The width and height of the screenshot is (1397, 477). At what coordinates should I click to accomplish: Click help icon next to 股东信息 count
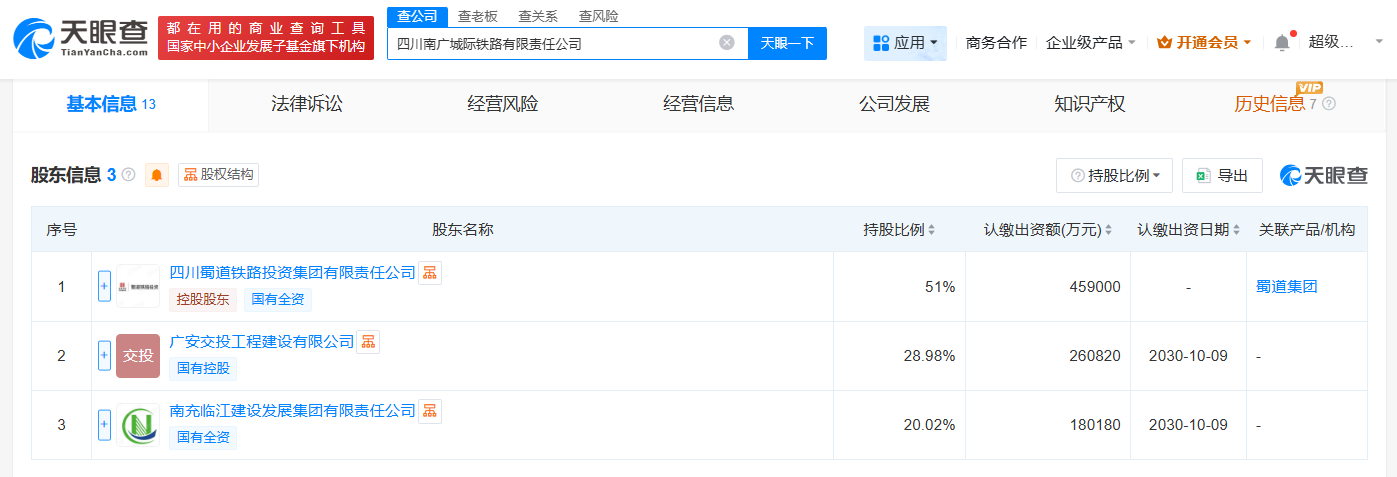click(128, 175)
